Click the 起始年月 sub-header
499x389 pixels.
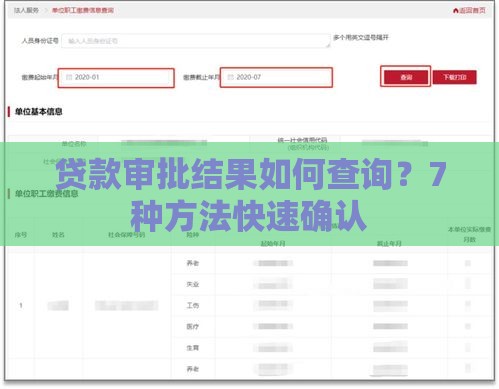[273, 244]
